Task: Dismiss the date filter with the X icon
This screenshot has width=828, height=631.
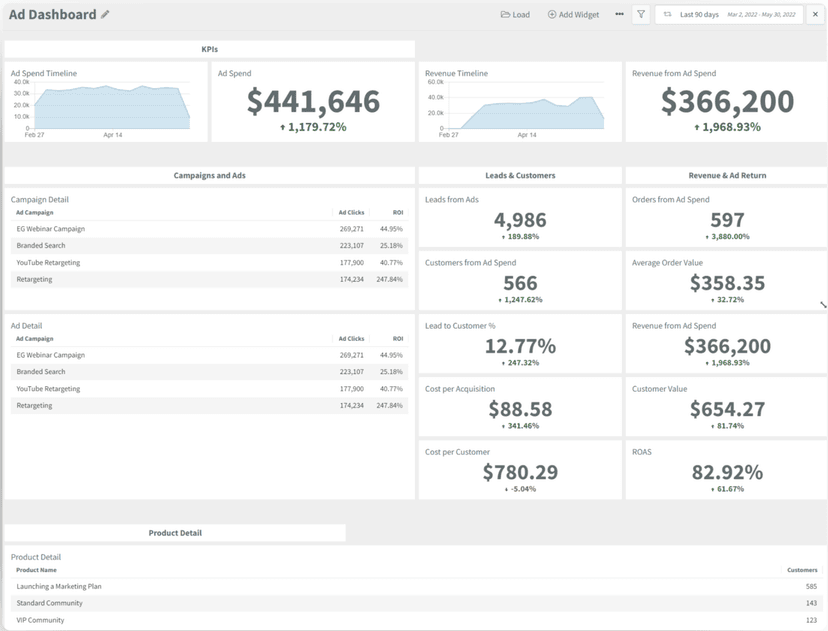Action: [x=815, y=14]
